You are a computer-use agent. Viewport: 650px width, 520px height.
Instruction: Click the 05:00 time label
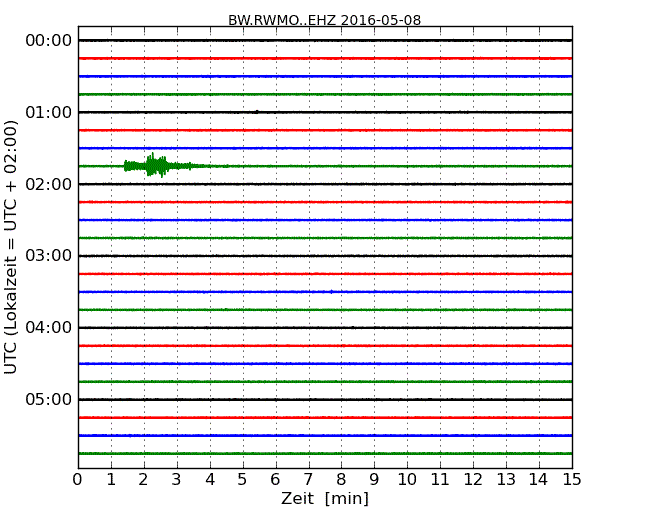pyautogui.click(x=49, y=399)
